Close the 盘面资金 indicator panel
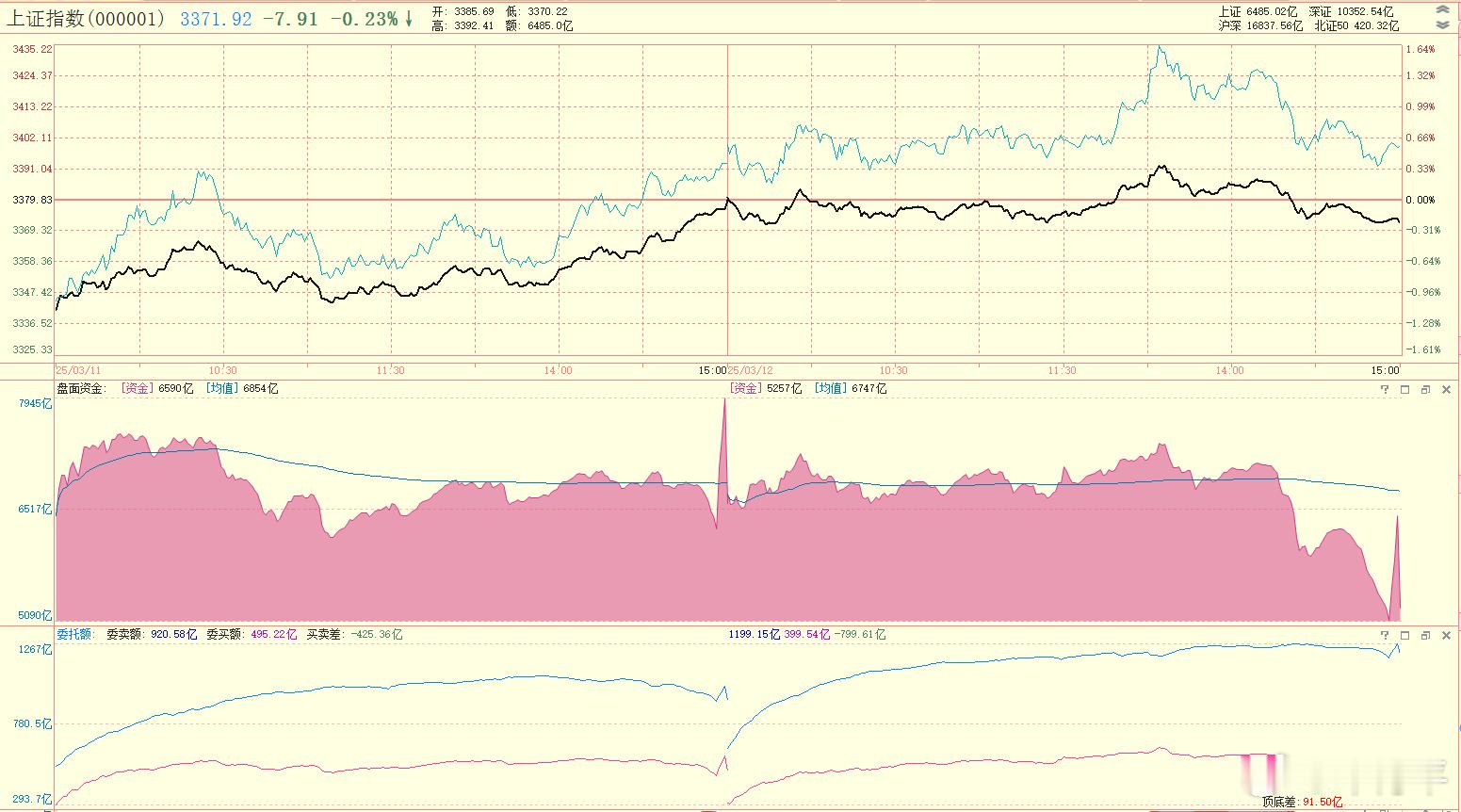The width and height of the screenshot is (1461, 812). [1447, 389]
